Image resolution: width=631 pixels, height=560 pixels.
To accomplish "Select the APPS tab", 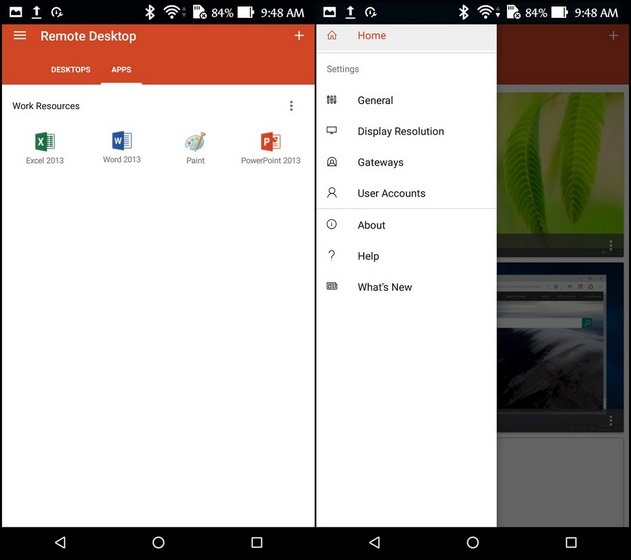I will [121, 70].
